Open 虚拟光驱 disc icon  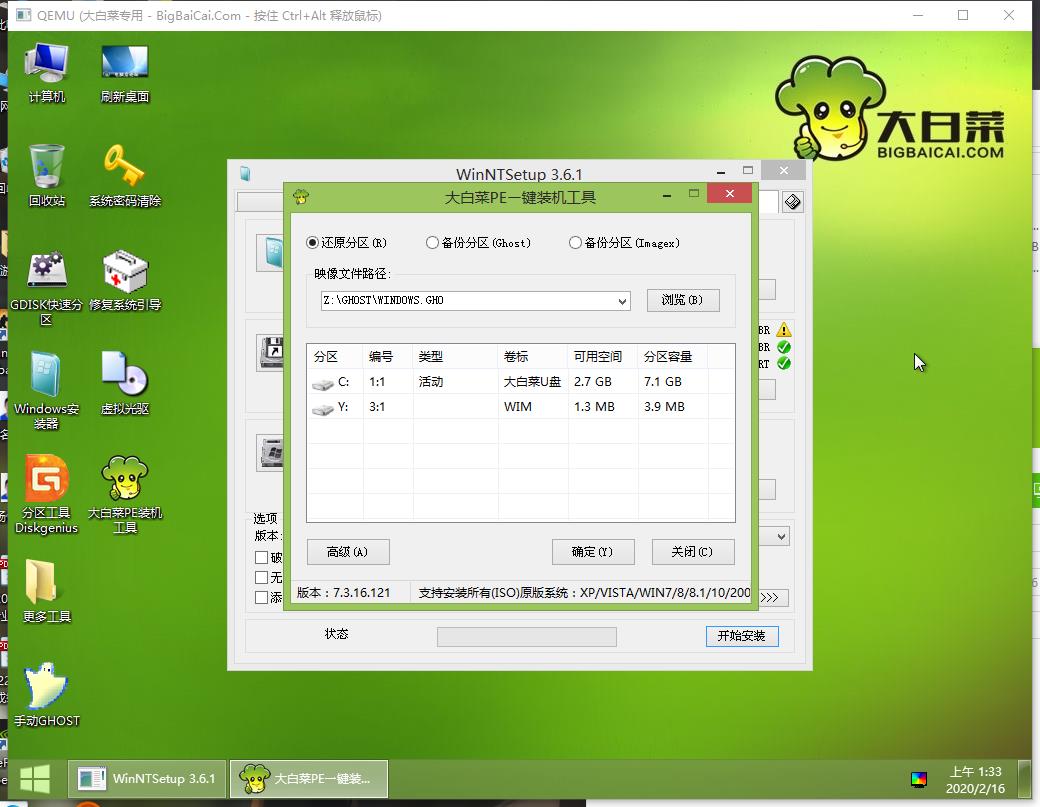[x=125, y=383]
